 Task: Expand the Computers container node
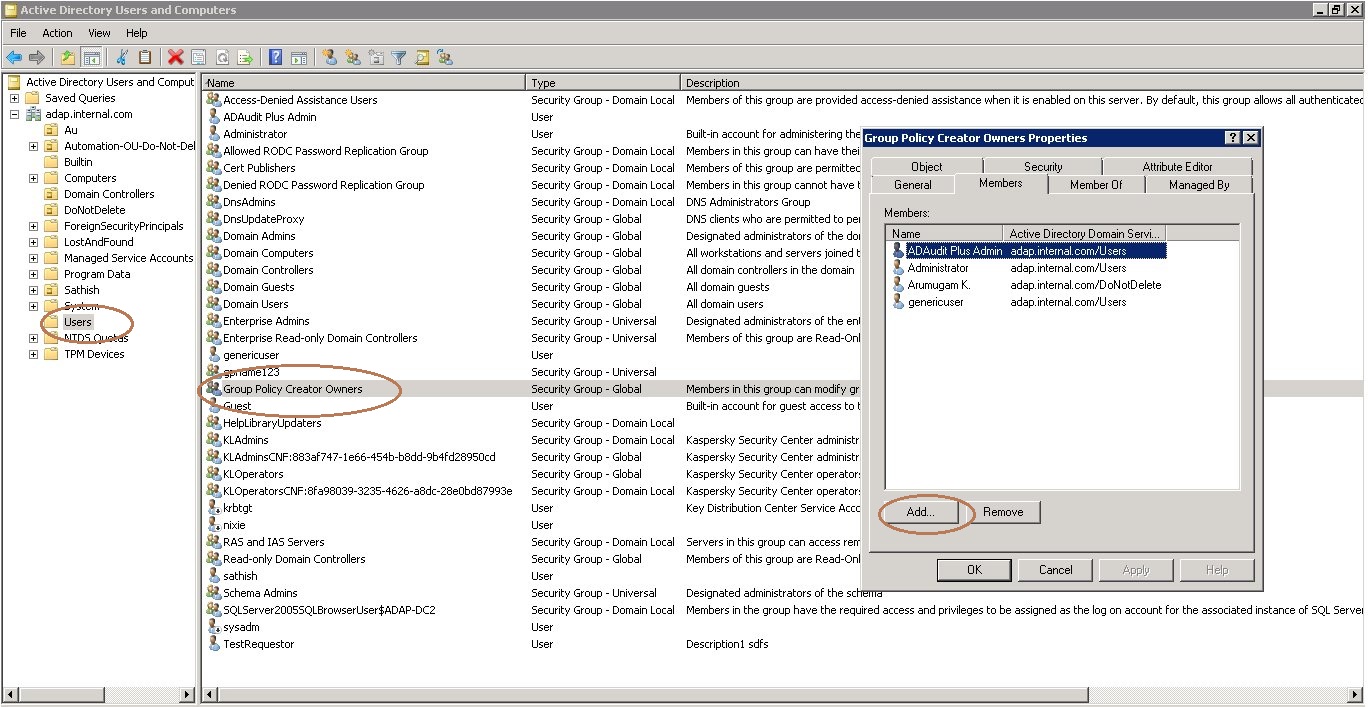click(34, 178)
